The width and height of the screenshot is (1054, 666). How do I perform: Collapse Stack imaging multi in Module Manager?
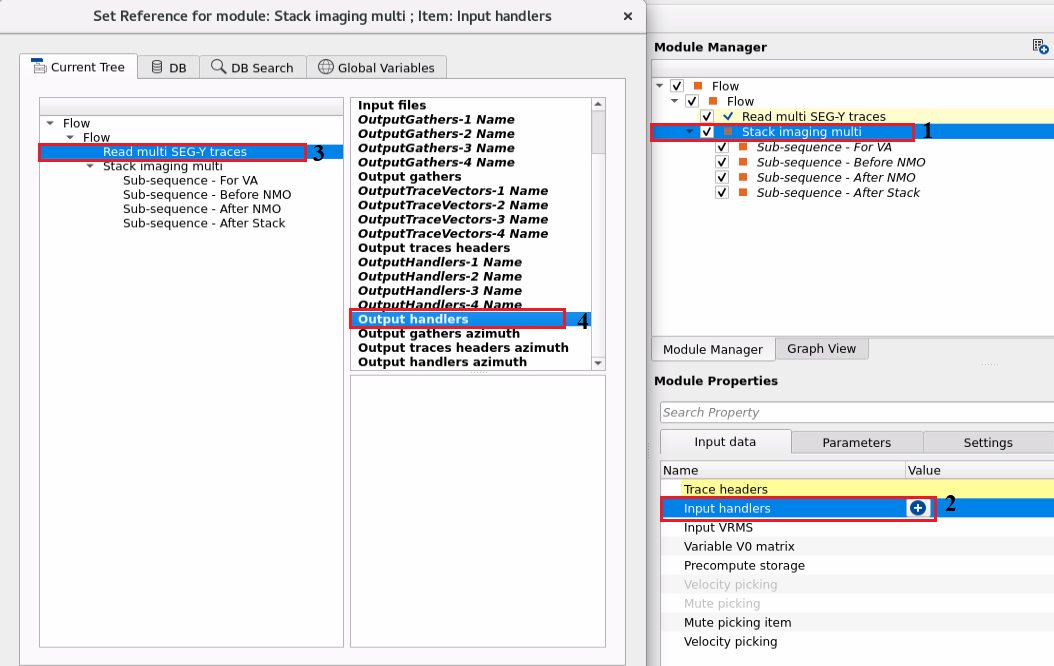tap(689, 132)
